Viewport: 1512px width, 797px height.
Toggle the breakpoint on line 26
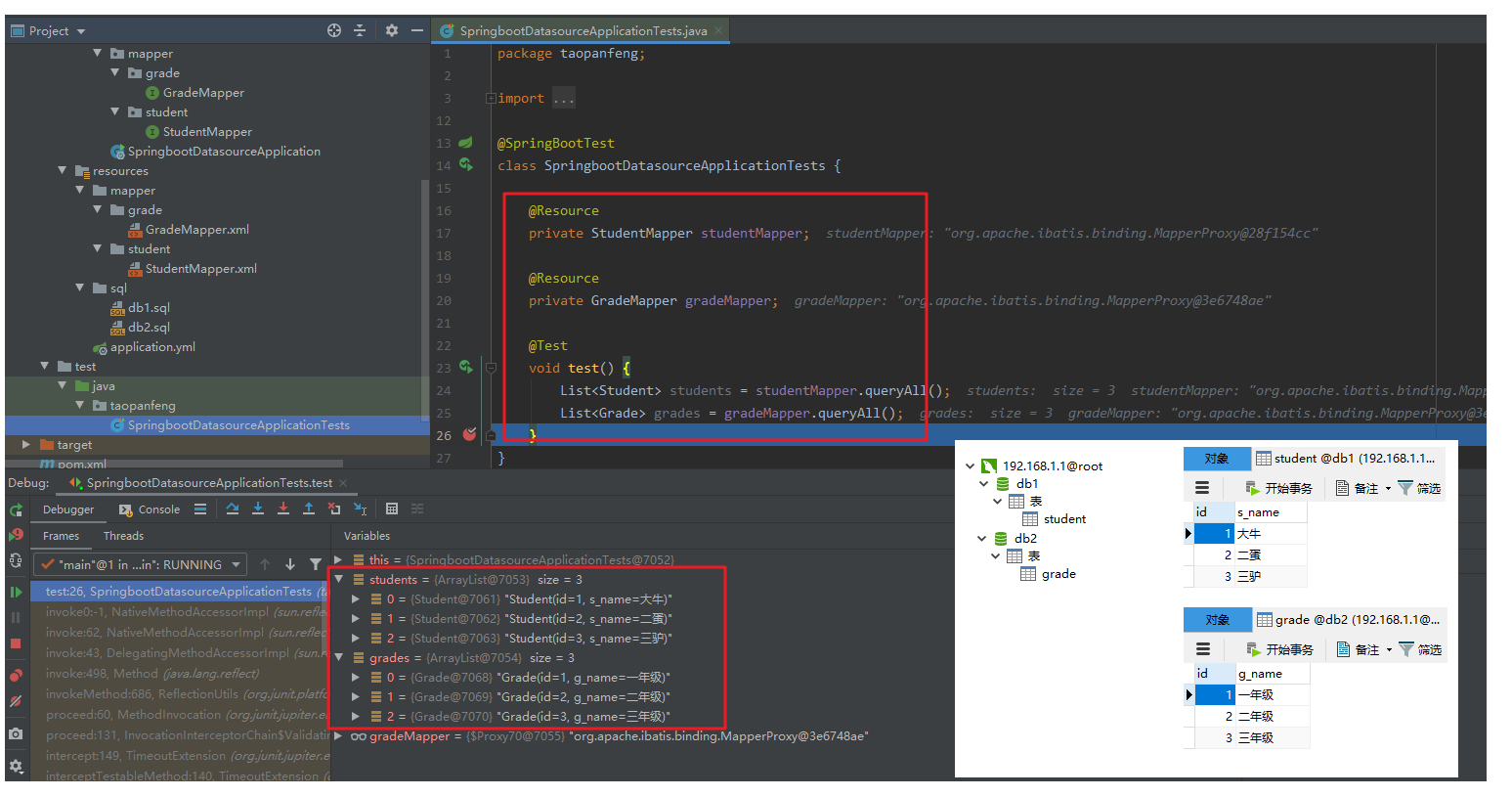coord(469,434)
